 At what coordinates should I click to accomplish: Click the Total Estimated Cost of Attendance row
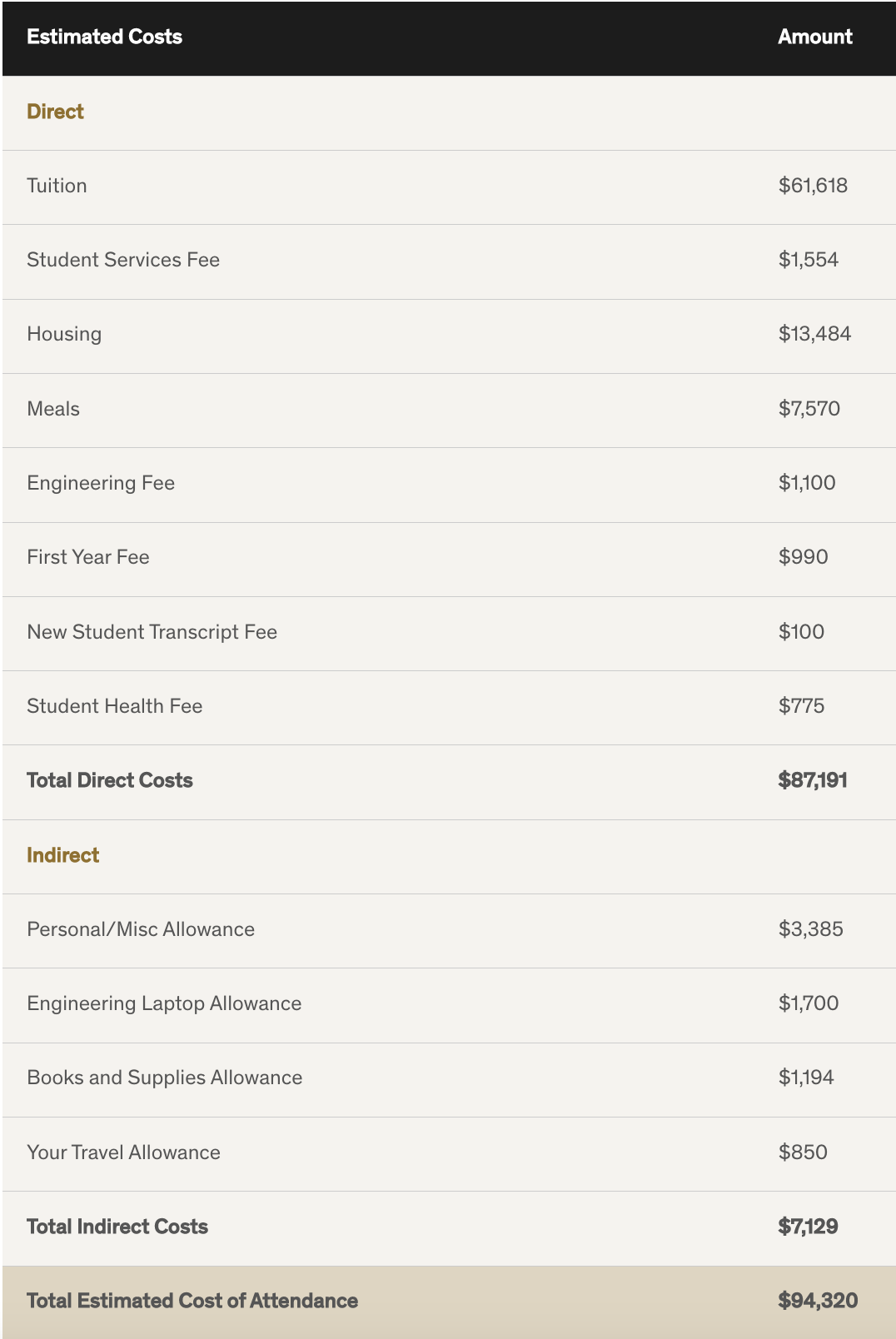(x=192, y=1301)
